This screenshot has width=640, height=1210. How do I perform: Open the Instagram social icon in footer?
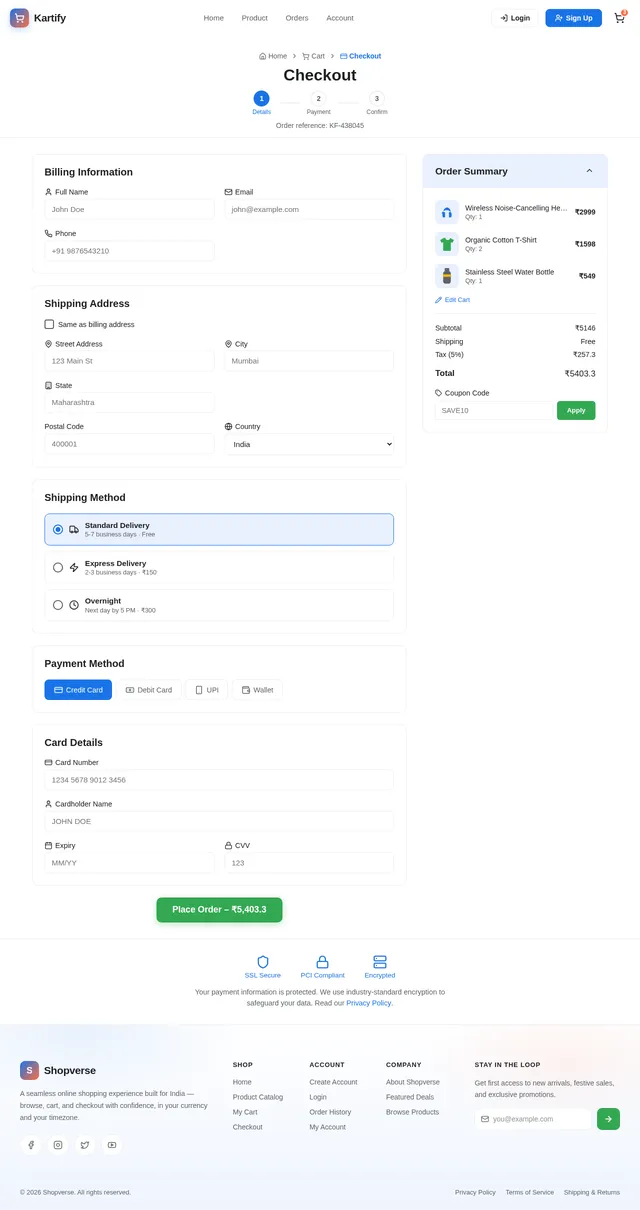click(x=58, y=1145)
